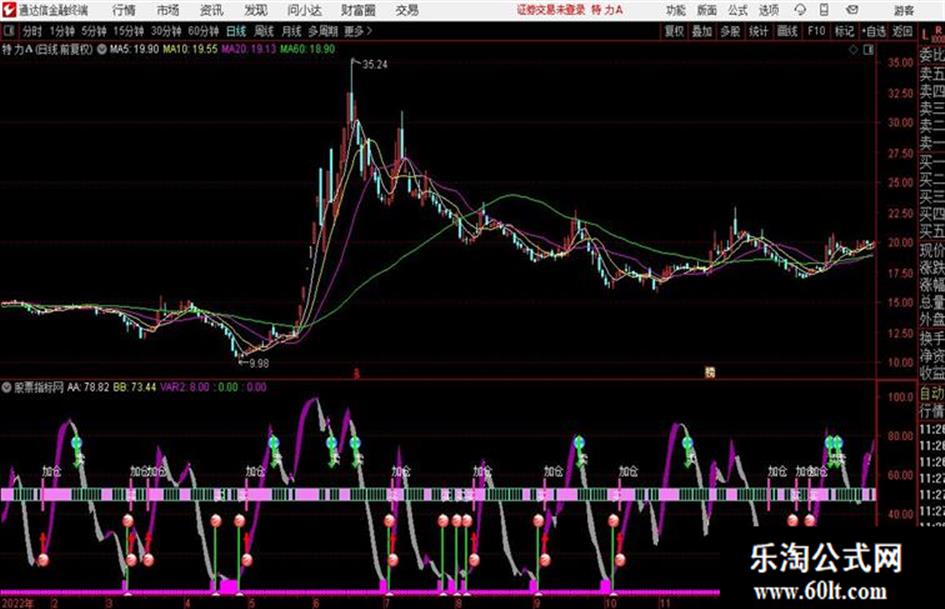Open the 发现 menu
The width and height of the screenshot is (945, 609).
pyautogui.click(x=256, y=10)
